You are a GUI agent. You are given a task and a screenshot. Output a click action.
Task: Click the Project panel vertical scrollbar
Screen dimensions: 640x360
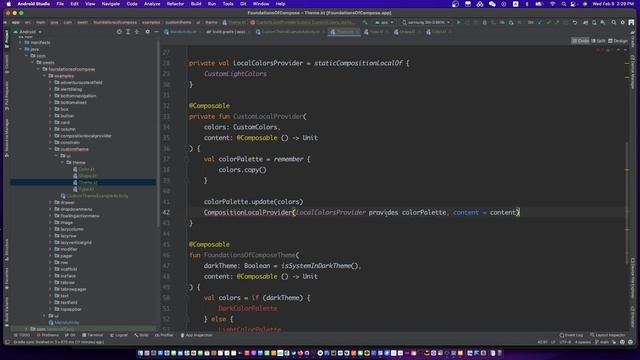[x=158, y=133]
